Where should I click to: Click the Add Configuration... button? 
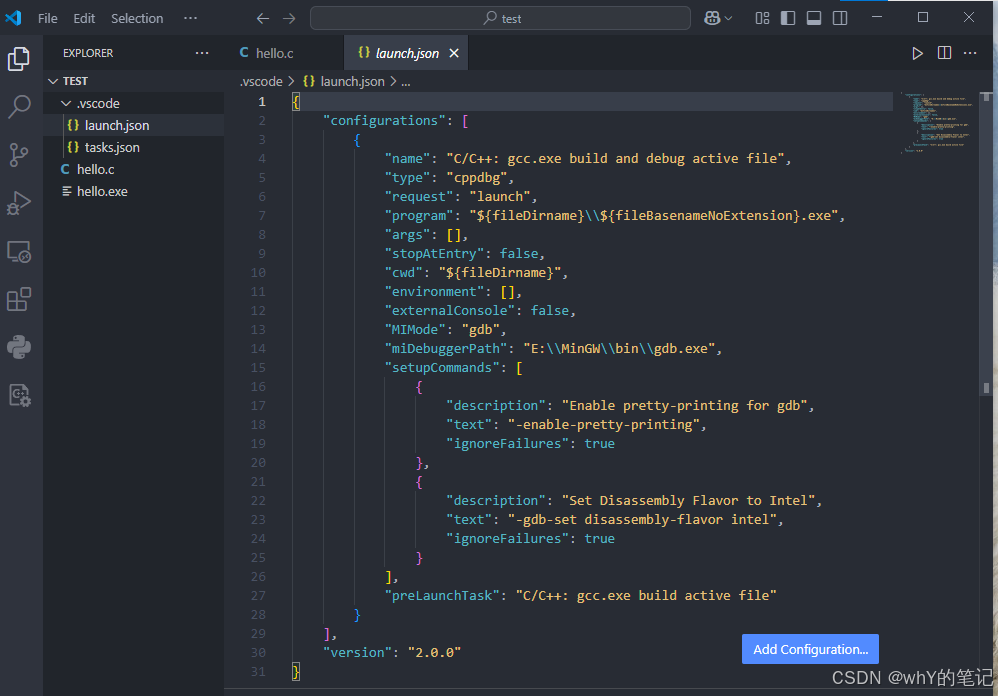810,649
